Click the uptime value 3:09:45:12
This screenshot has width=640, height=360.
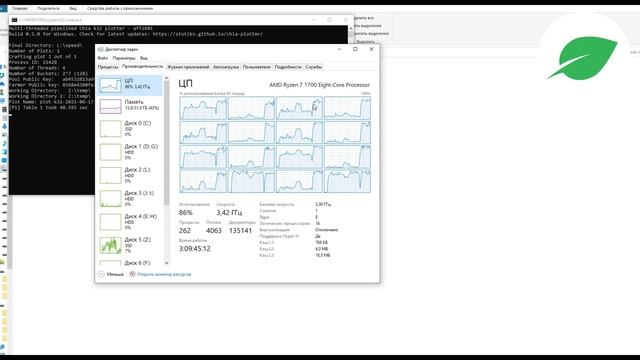point(195,249)
